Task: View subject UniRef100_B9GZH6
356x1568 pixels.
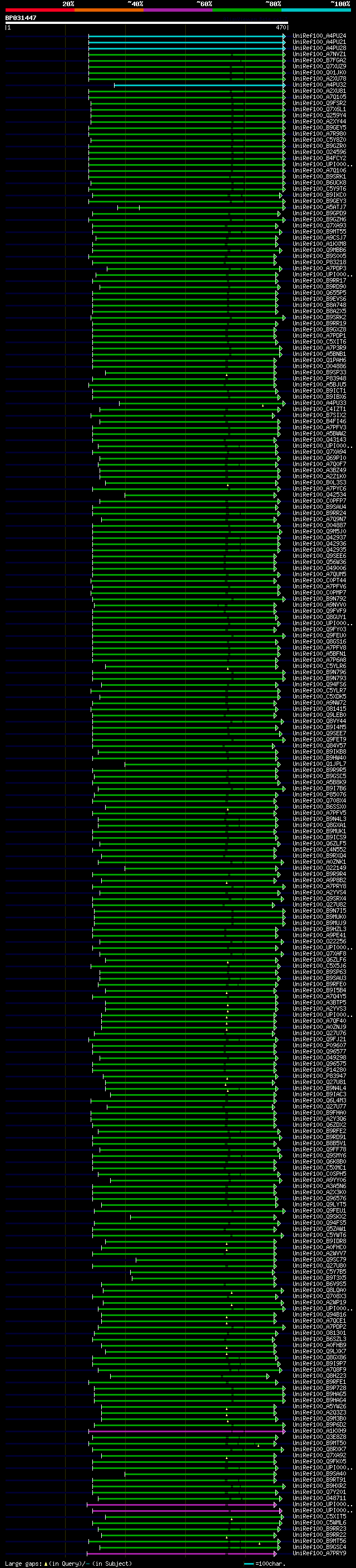Action: (x=319, y=219)
